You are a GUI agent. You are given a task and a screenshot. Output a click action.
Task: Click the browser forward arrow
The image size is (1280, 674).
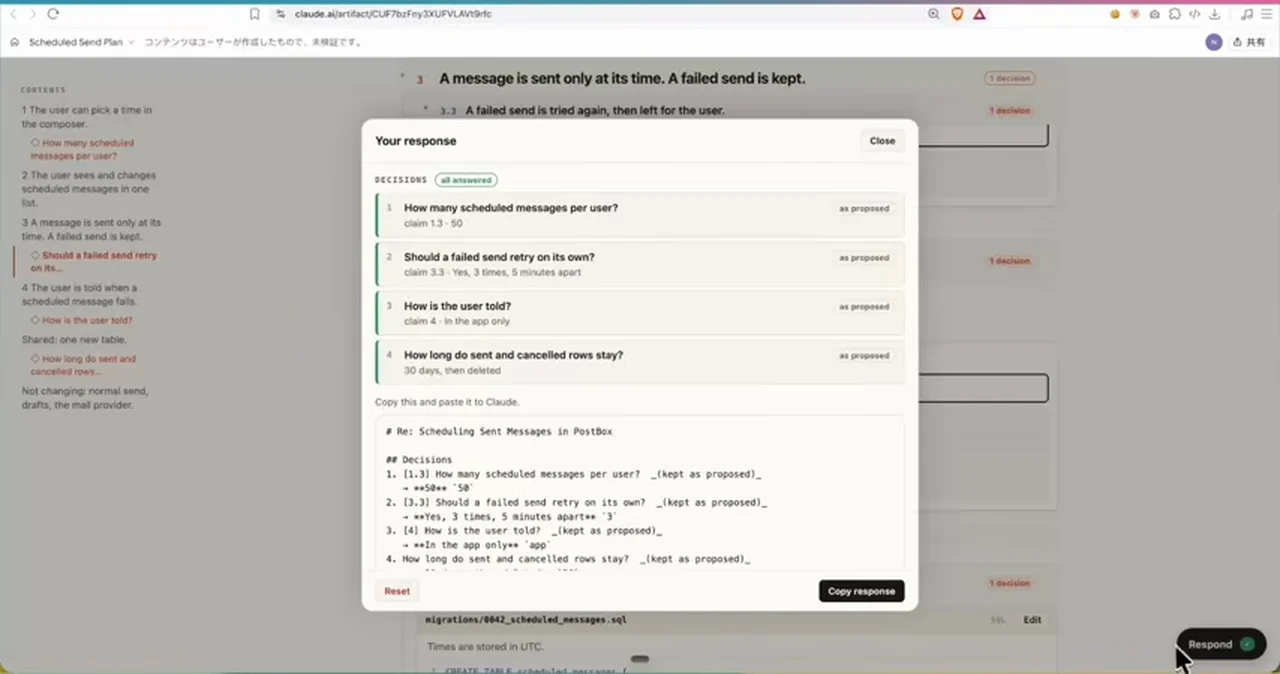tap(32, 14)
